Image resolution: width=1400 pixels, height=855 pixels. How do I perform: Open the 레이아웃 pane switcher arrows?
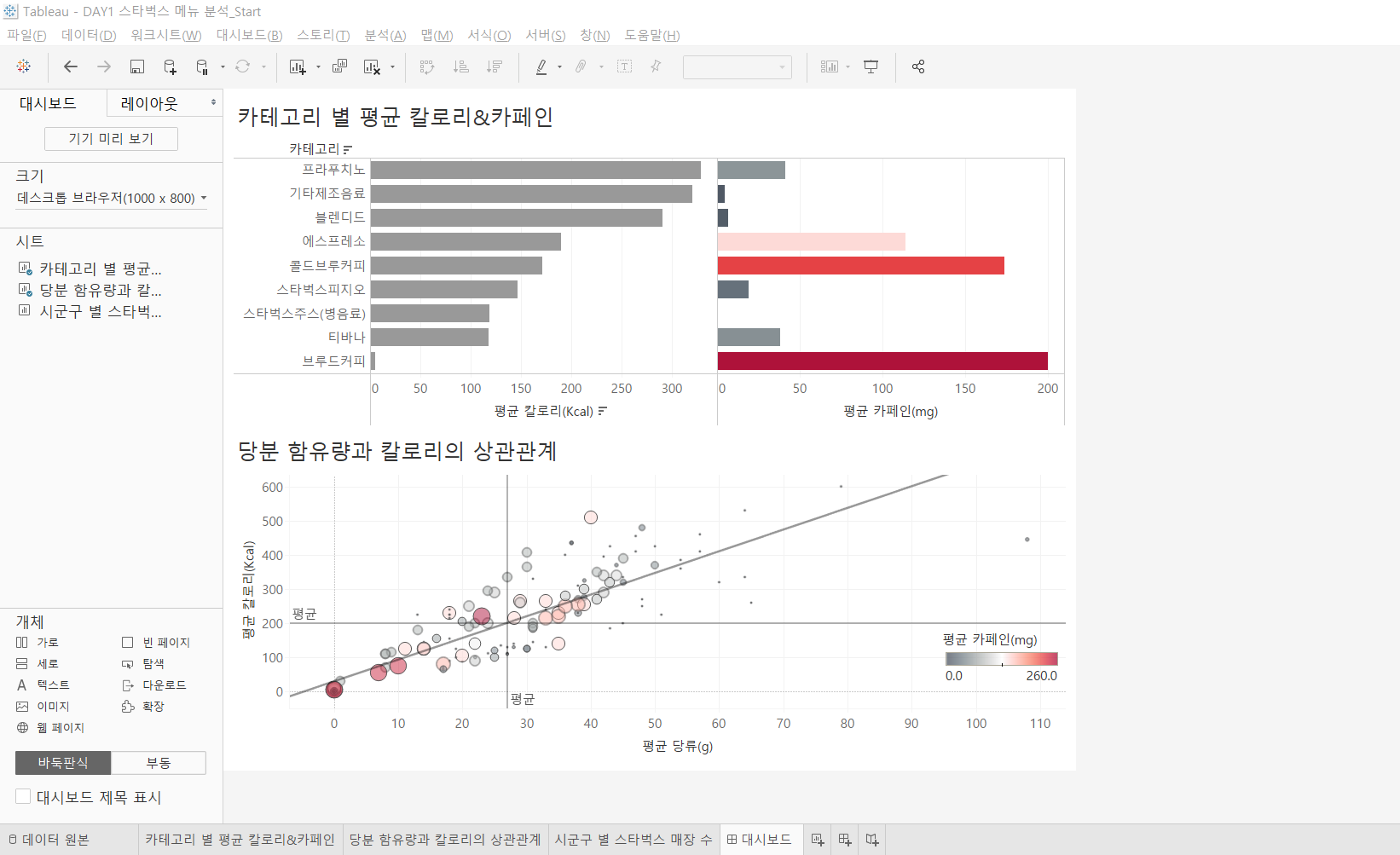(x=213, y=102)
